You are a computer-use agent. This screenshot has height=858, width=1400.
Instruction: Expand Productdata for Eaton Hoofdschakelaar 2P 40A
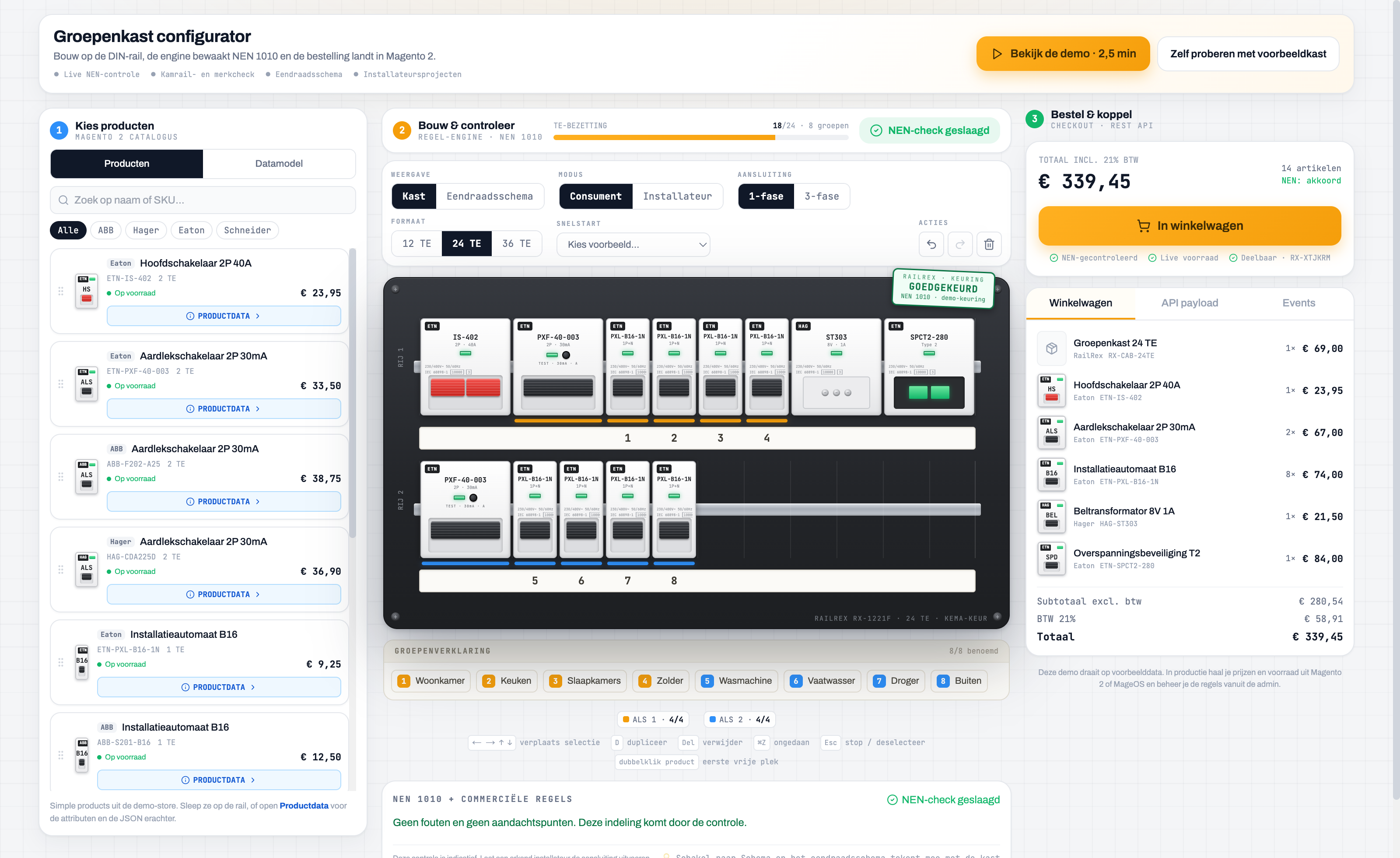click(x=224, y=316)
